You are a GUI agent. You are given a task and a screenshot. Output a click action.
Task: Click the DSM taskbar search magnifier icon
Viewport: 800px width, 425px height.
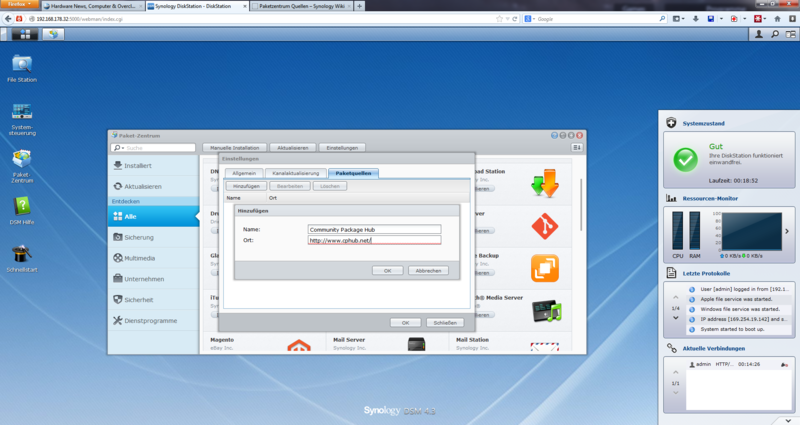[x=774, y=34]
